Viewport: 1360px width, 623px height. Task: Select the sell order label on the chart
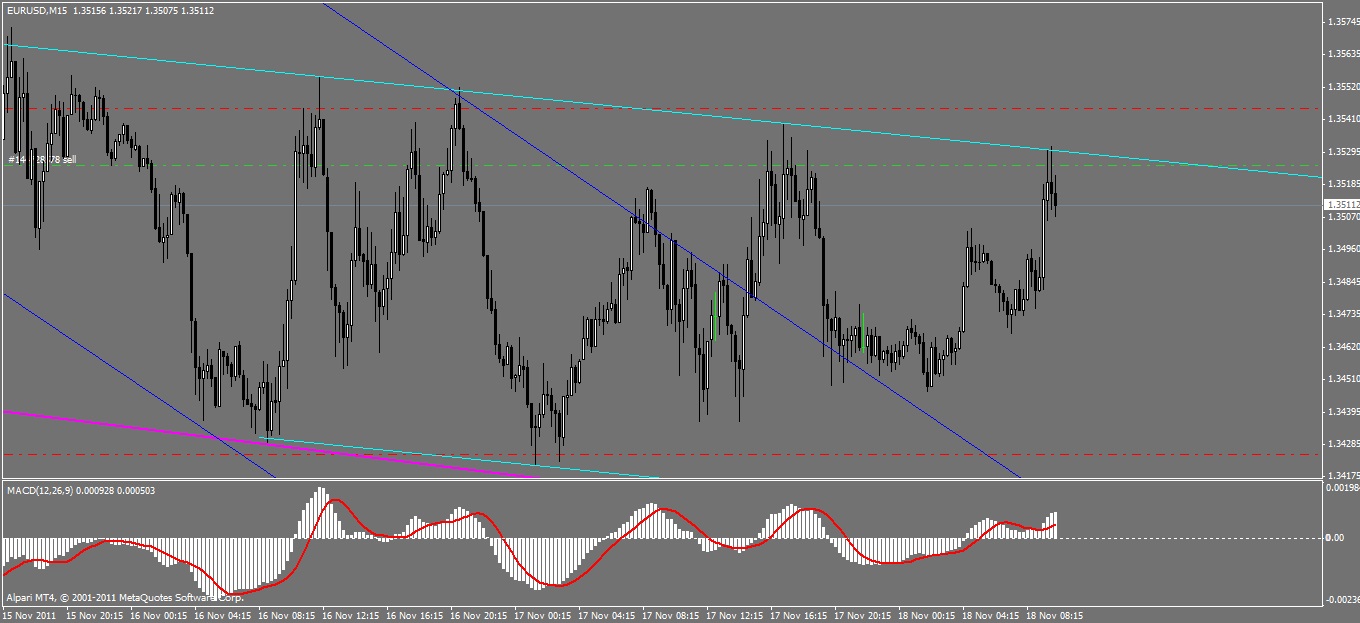42,159
